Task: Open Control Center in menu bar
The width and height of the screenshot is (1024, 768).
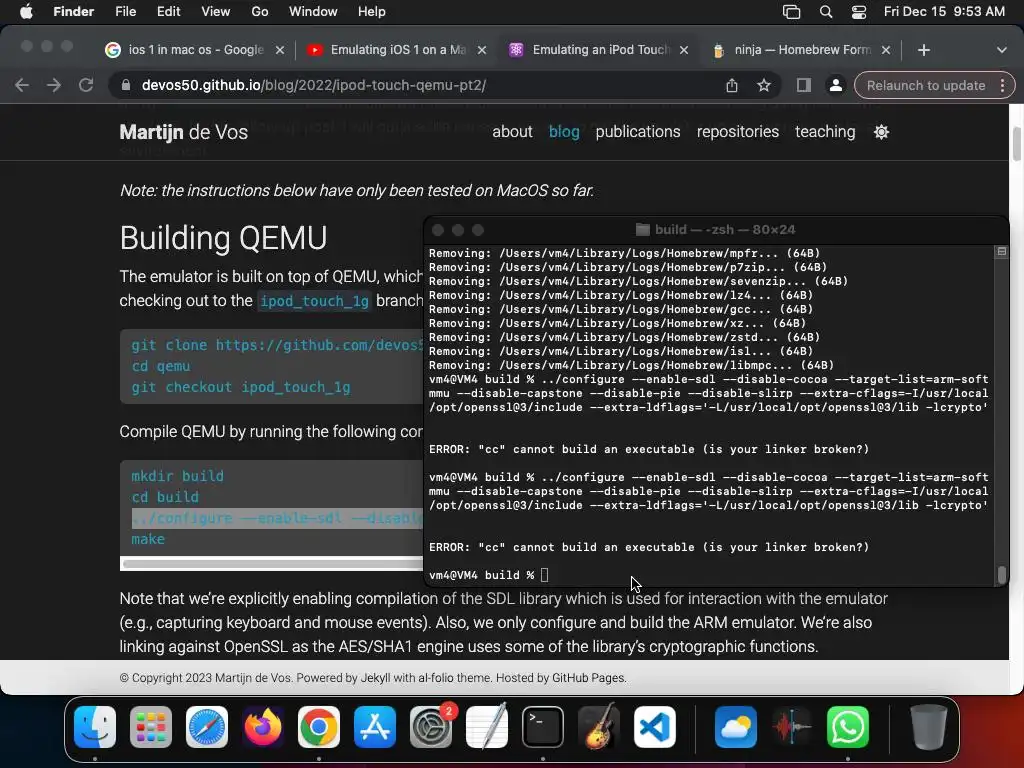Action: tap(859, 12)
